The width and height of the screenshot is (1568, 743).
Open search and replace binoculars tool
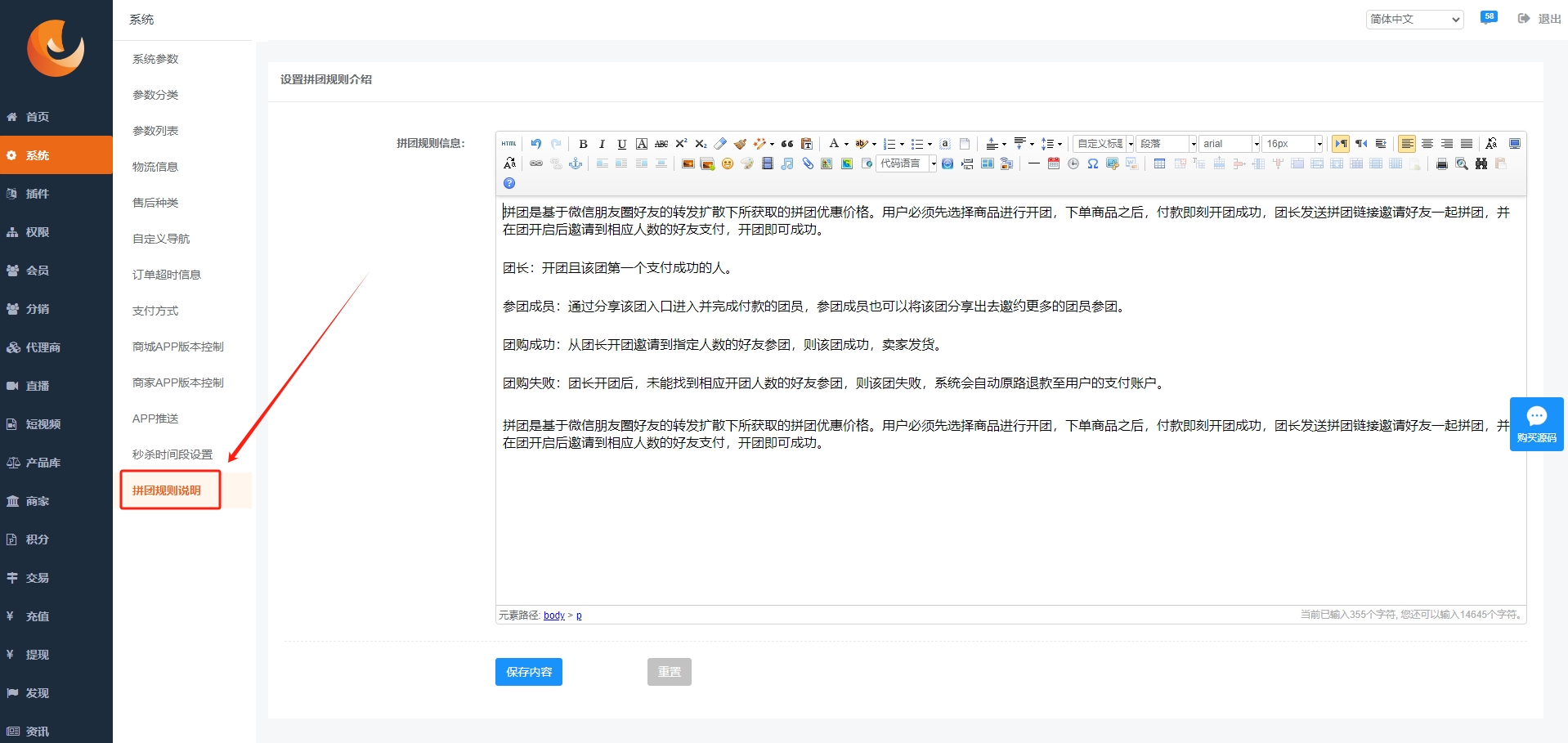coord(1481,163)
